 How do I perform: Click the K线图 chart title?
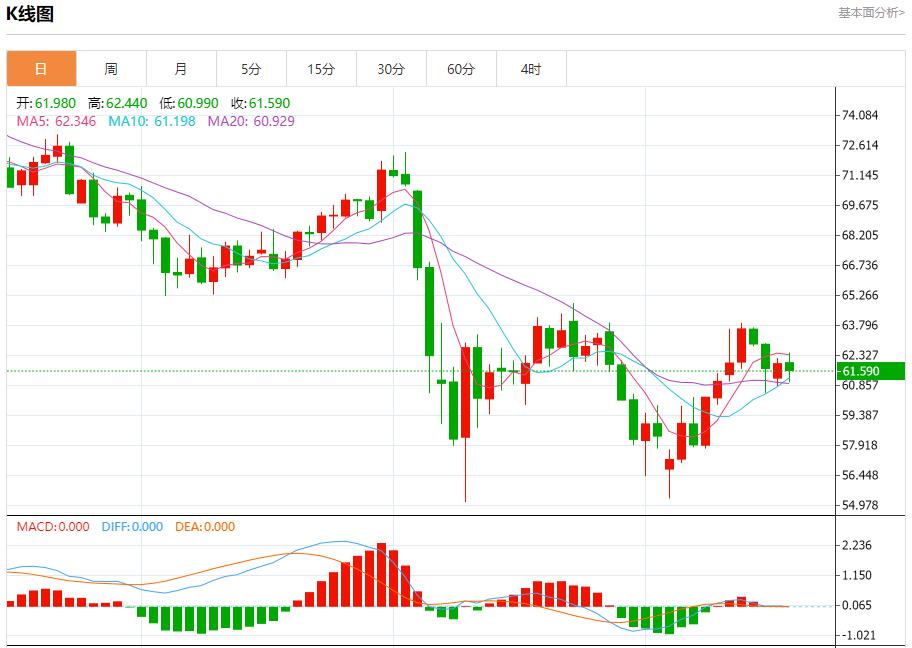pos(30,14)
